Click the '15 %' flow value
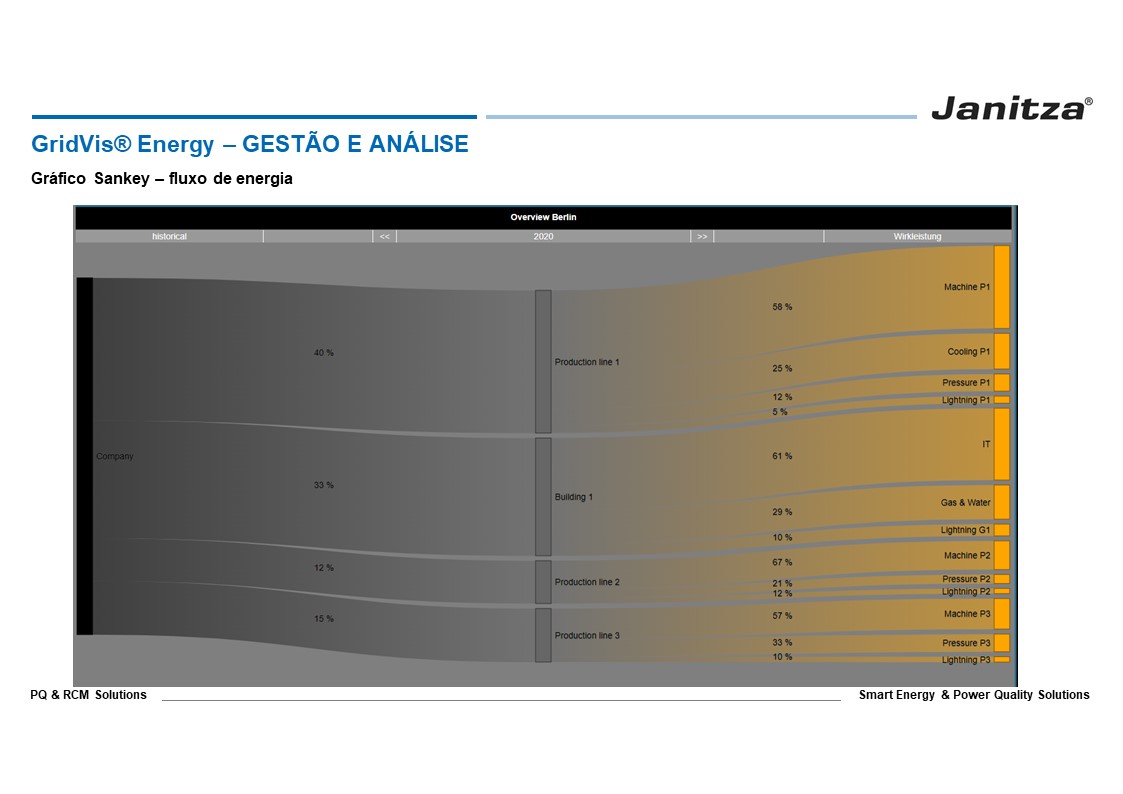Screen dimensions: 1123x794 (x=324, y=619)
